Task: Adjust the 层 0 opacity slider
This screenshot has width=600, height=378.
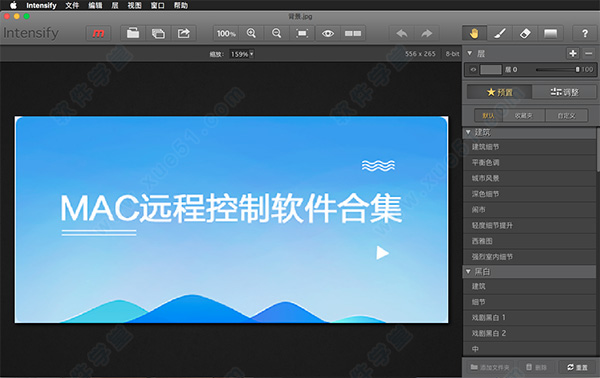Action: coord(558,70)
